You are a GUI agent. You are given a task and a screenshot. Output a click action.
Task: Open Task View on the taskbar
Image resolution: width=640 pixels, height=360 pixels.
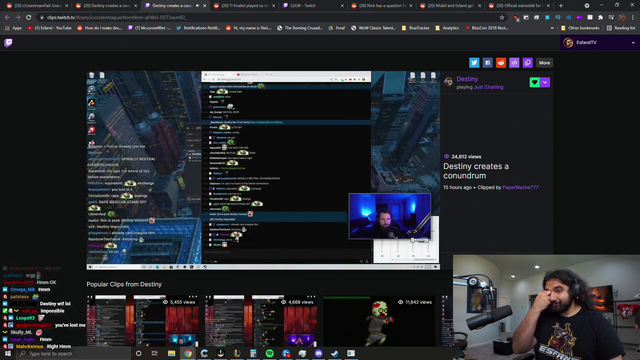[155, 353]
